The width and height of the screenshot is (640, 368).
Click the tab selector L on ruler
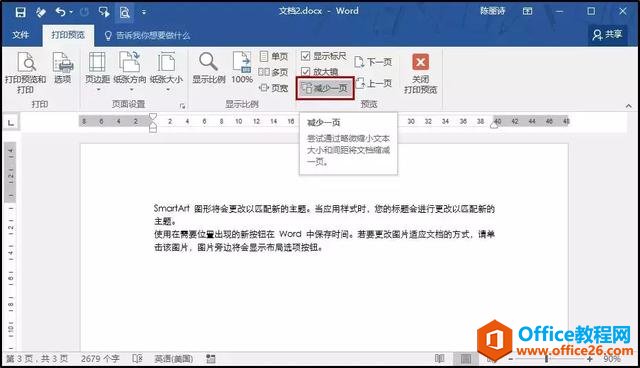point(11,122)
